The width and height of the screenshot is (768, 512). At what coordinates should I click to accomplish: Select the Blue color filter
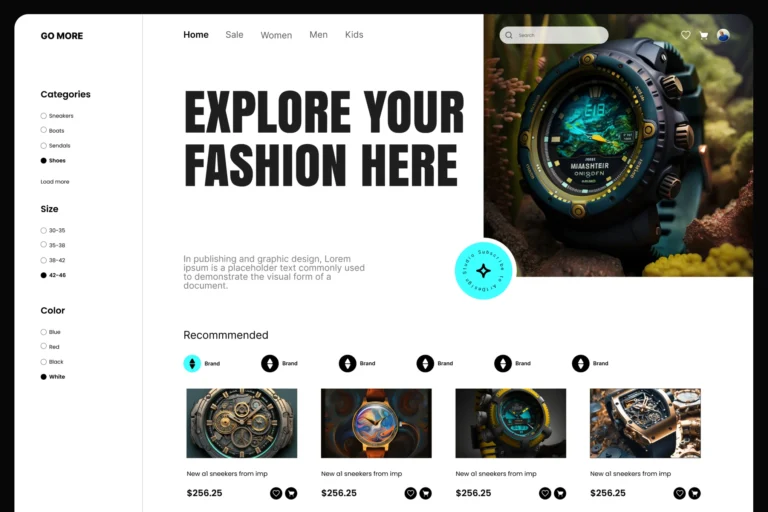(x=44, y=332)
